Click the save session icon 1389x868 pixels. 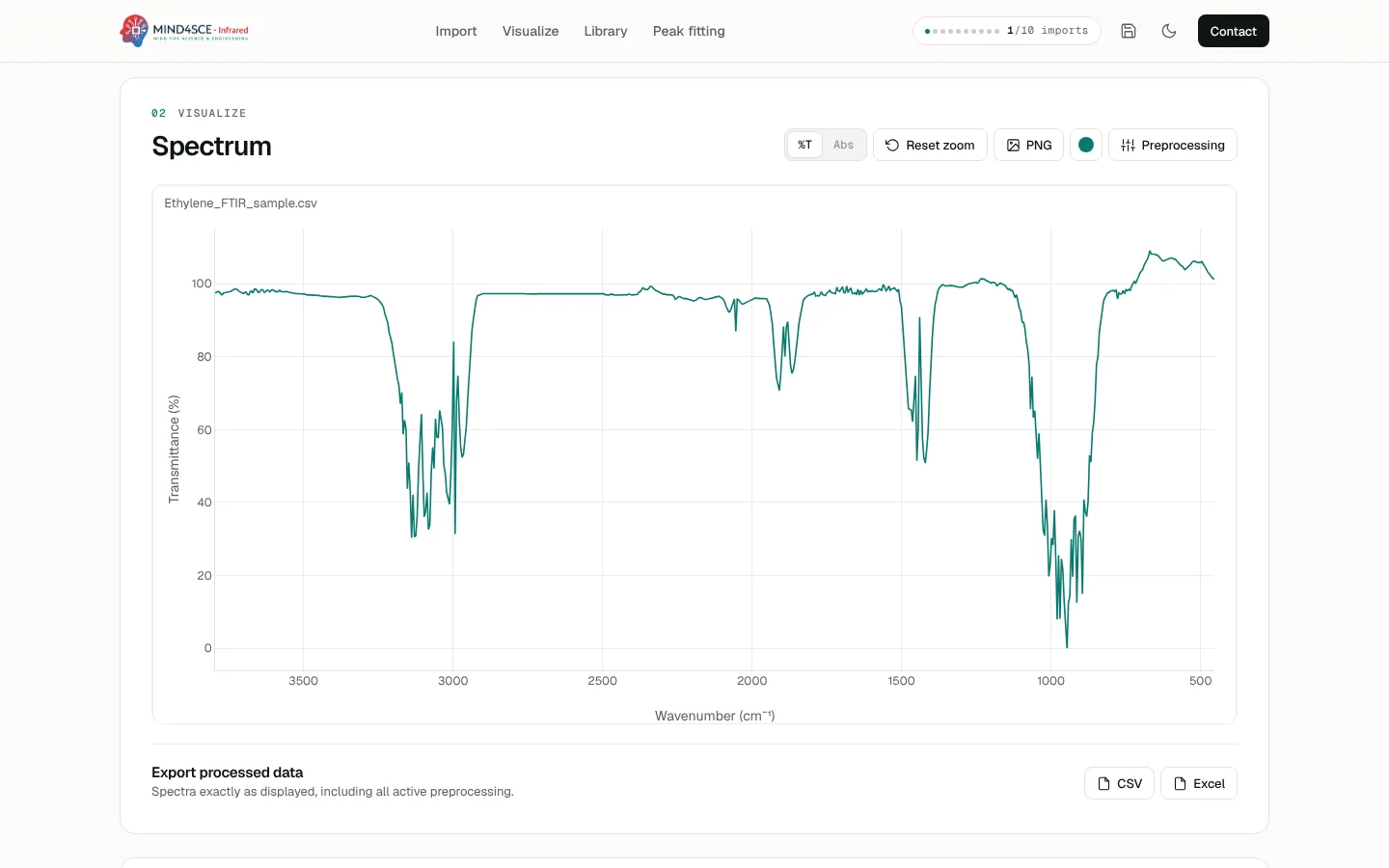tap(1129, 31)
